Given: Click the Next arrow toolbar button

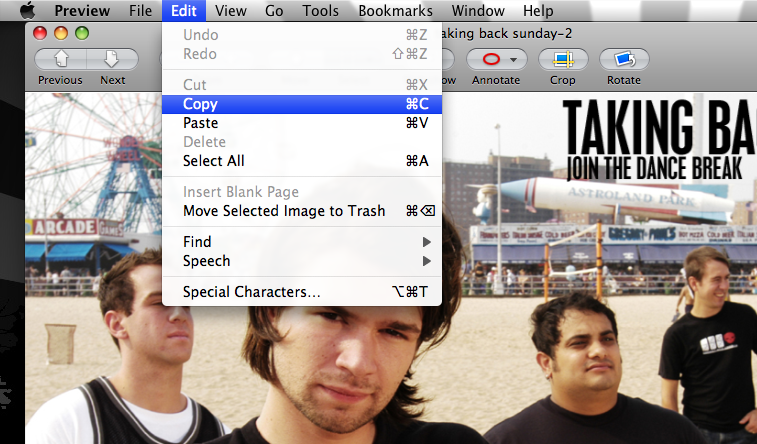Looking at the screenshot, I should (112, 59).
